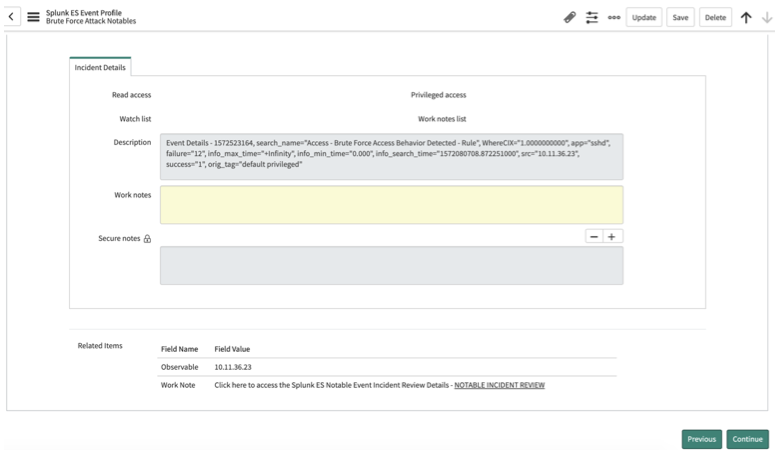Click the Observable value 10.11.36.23

pos(233,367)
